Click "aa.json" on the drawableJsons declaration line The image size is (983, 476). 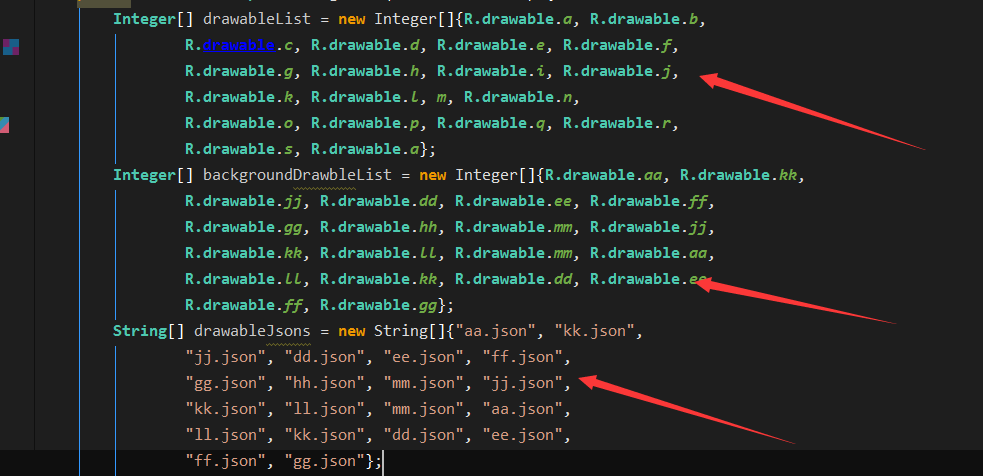click(495, 331)
